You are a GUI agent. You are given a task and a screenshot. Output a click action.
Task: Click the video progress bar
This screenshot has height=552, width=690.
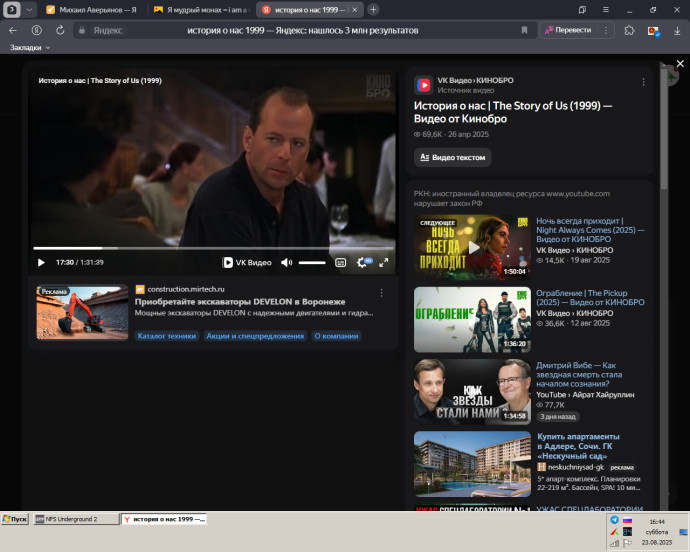[213, 248]
